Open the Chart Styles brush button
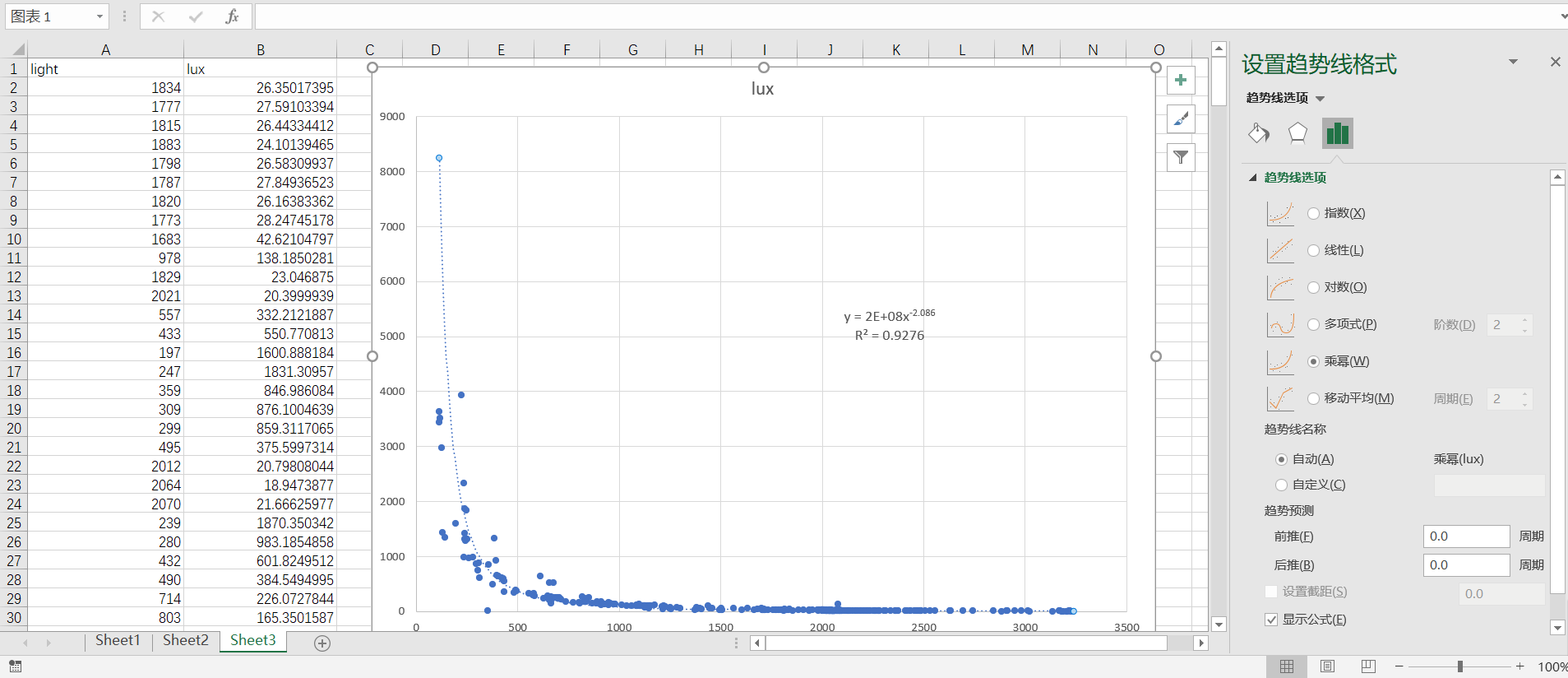The width and height of the screenshot is (1568, 678). click(1181, 118)
